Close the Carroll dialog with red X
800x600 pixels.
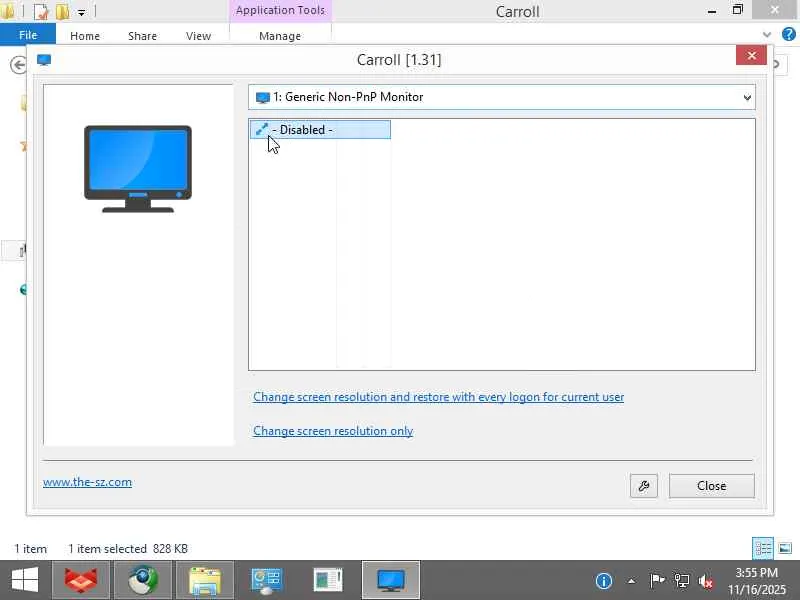pos(751,55)
